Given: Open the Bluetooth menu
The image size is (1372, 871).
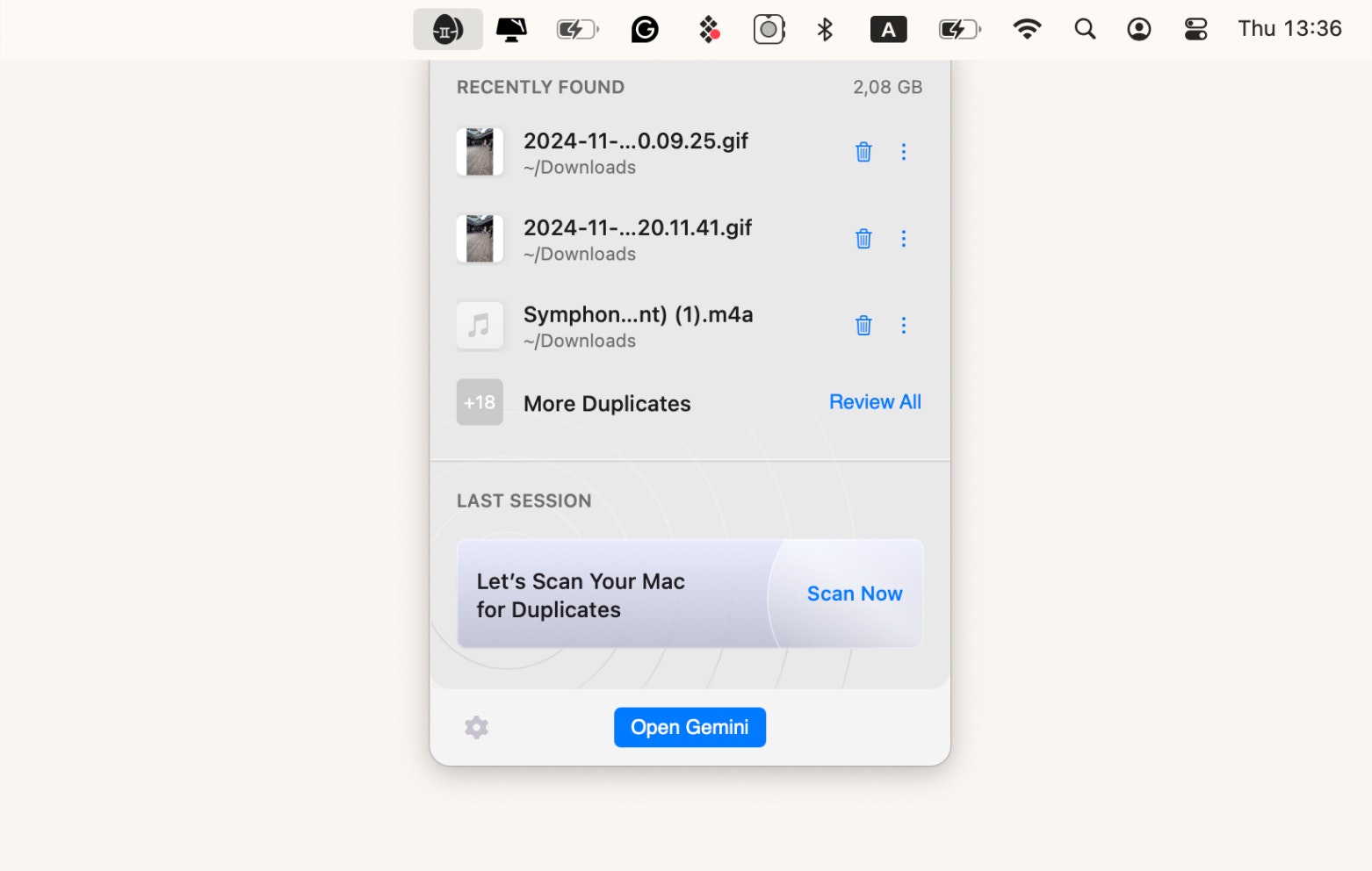Looking at the screenshot, I should 825,30.
